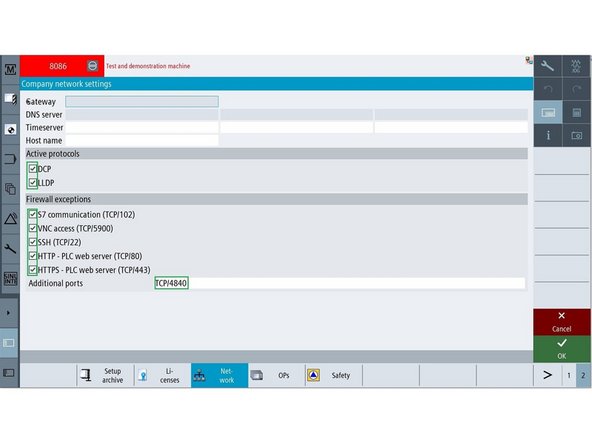
Task: Open the Setup archive softkey
Action: (x=105, y=375)
